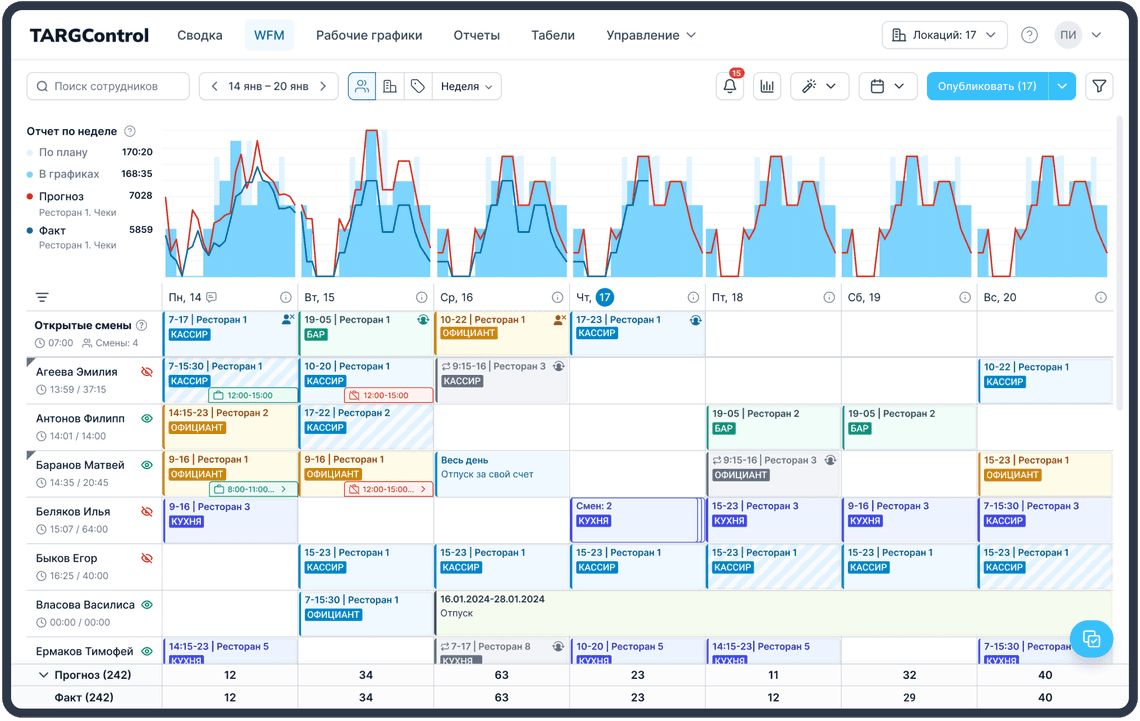Click the employee search field
1140x721 pixels.
tap(108, 87)
